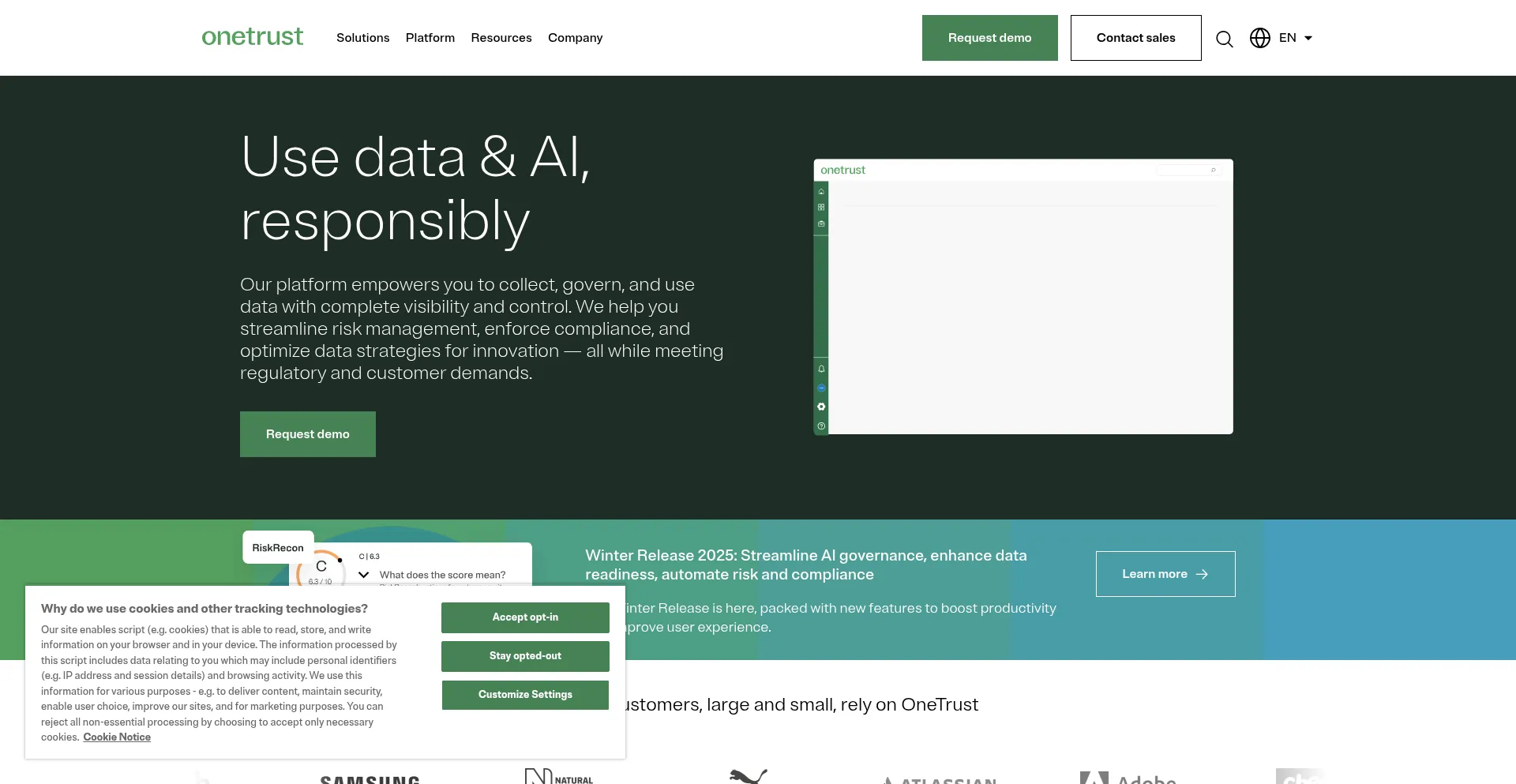Click 'Use data & AI, responsibly' headline

[x=415, y=189]
